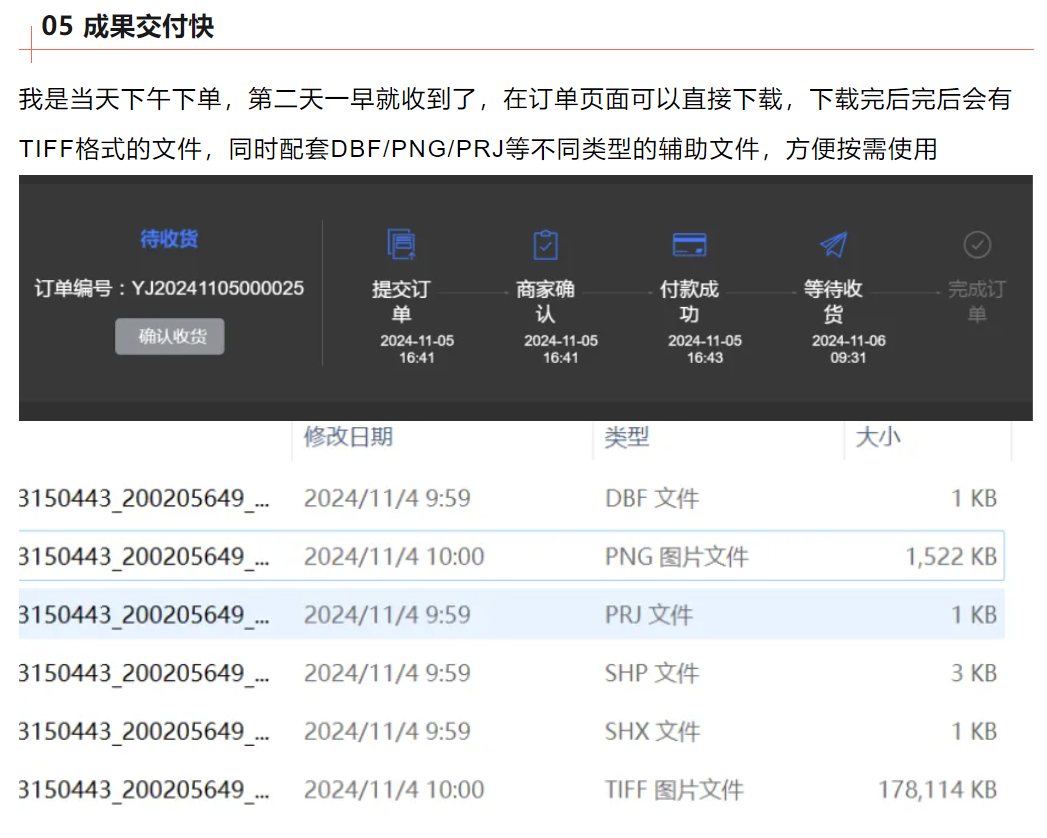Click the 05 成果交付快 section heading

pos(128,26)
